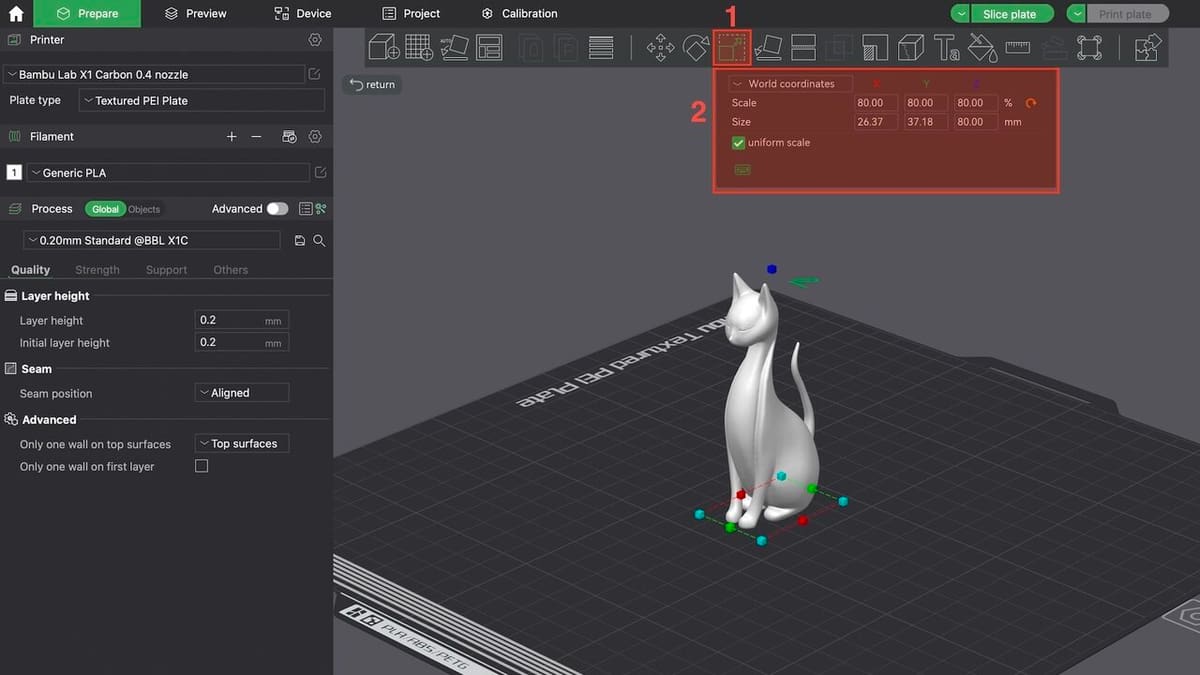Open the World coordinates dropdown
Image resolution: width=1200 pixels, height=675 pixels.
tap(790, 84)
